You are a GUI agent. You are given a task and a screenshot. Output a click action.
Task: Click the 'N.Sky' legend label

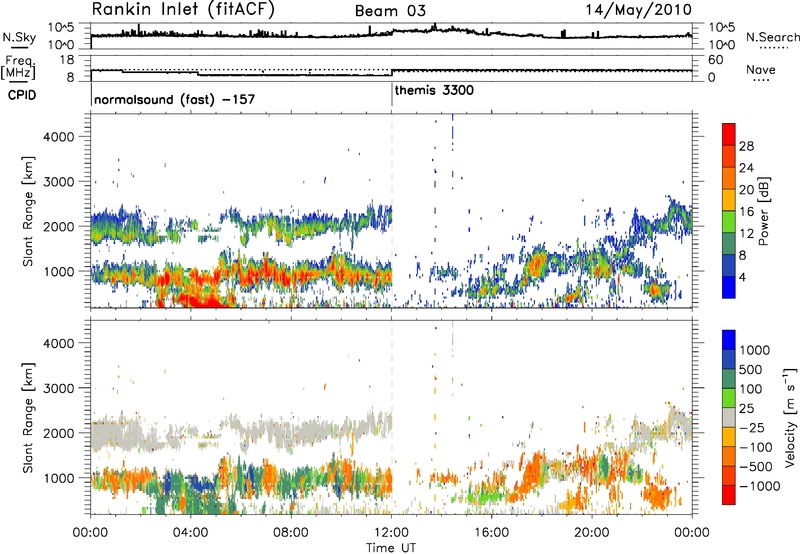(x=19, y=37)
